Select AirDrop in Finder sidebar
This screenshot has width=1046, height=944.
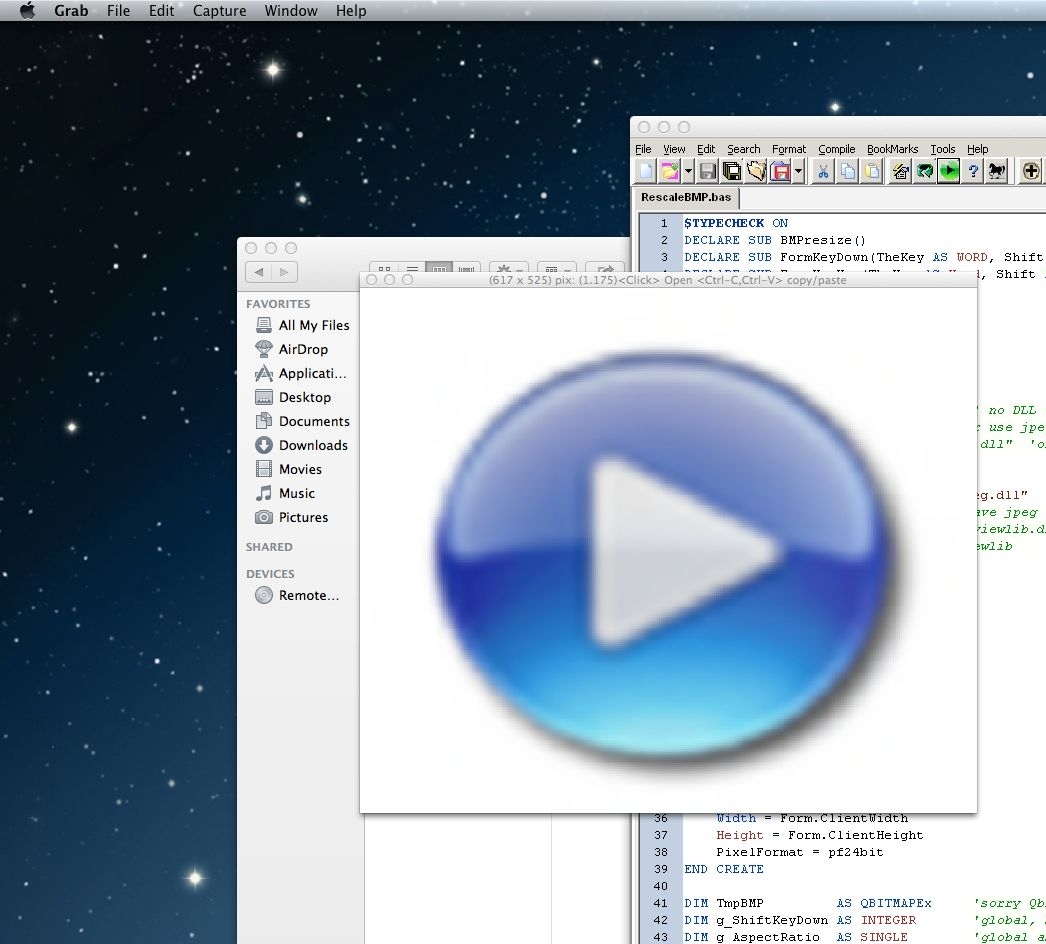coord(292,350)
